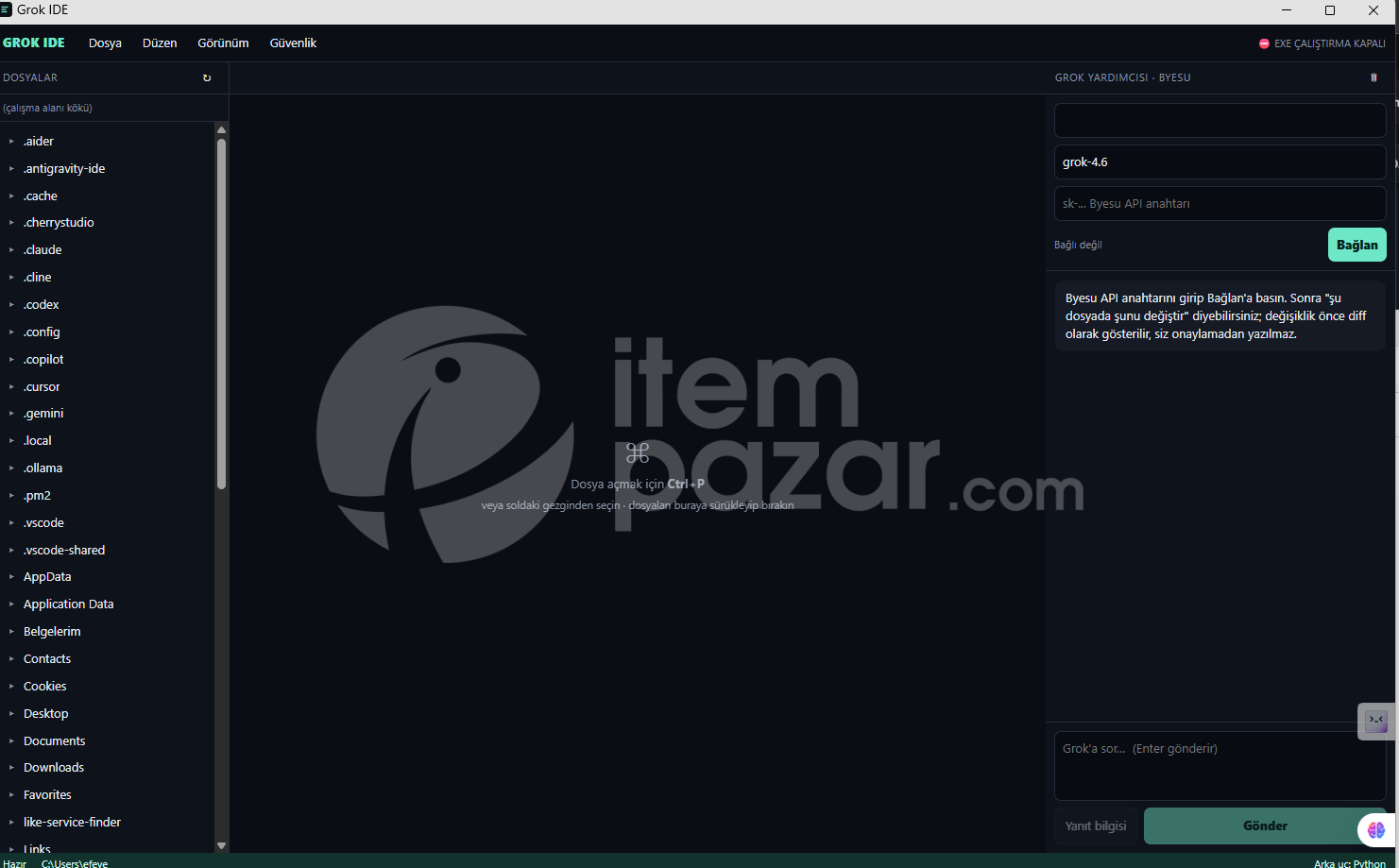Expand the .antigravity-ide folder arrow
Viewport: 1399px width, 868px height.
11,169
